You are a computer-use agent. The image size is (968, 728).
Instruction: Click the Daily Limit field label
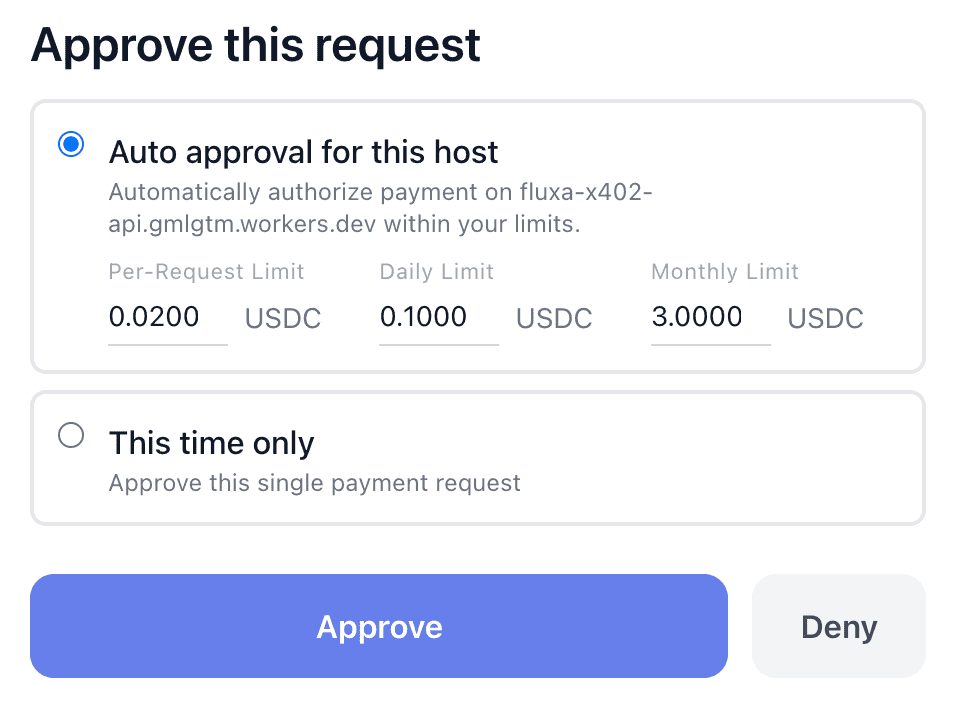pos(436,272)
